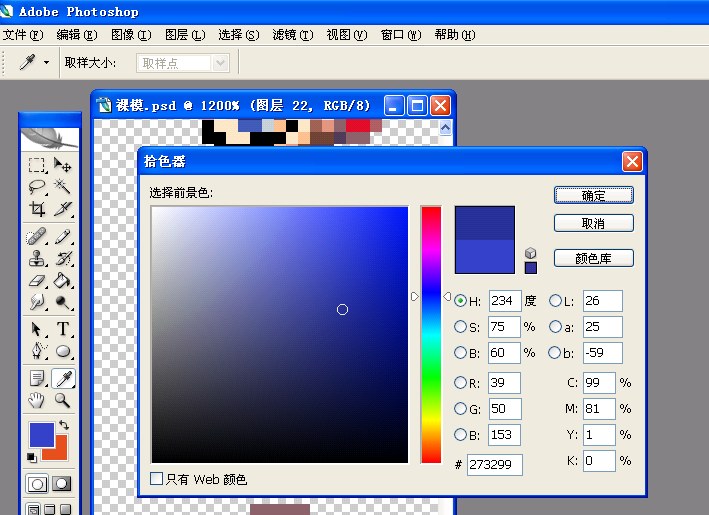Image resolution: width=709 pixels, height=515 pixels.
Task: Select the Path Selection tool
Action: click(x=37, y=329)
